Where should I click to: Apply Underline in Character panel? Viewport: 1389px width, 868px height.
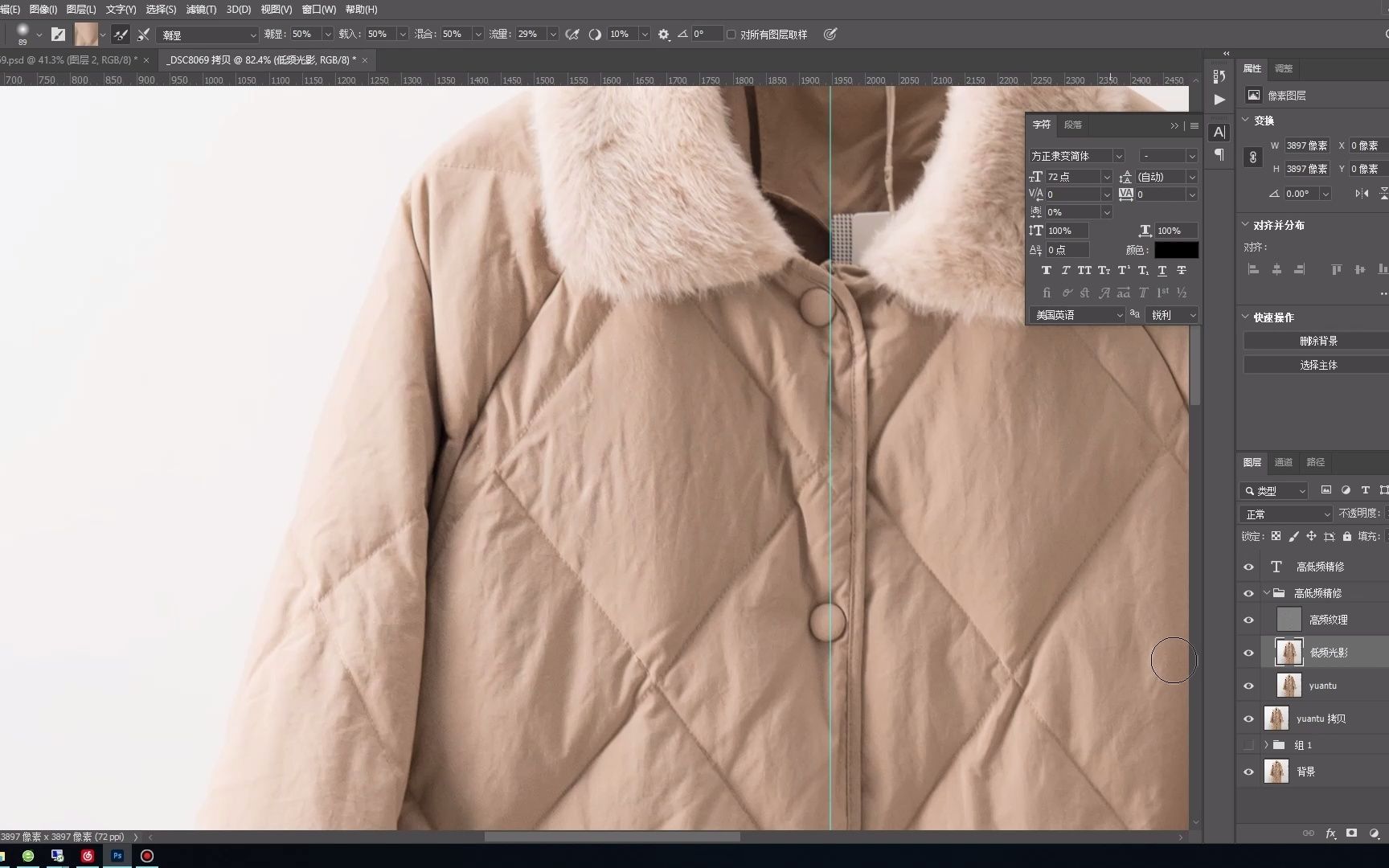(1162, 271)
